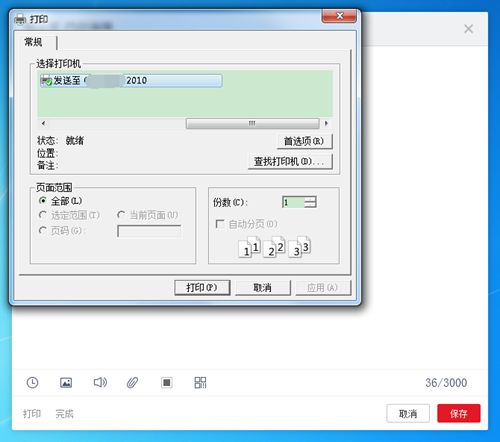The height and width of the screenshot is (442, 500).
Task: Open 首选项(R) preferences button
Action: point(304,141)
